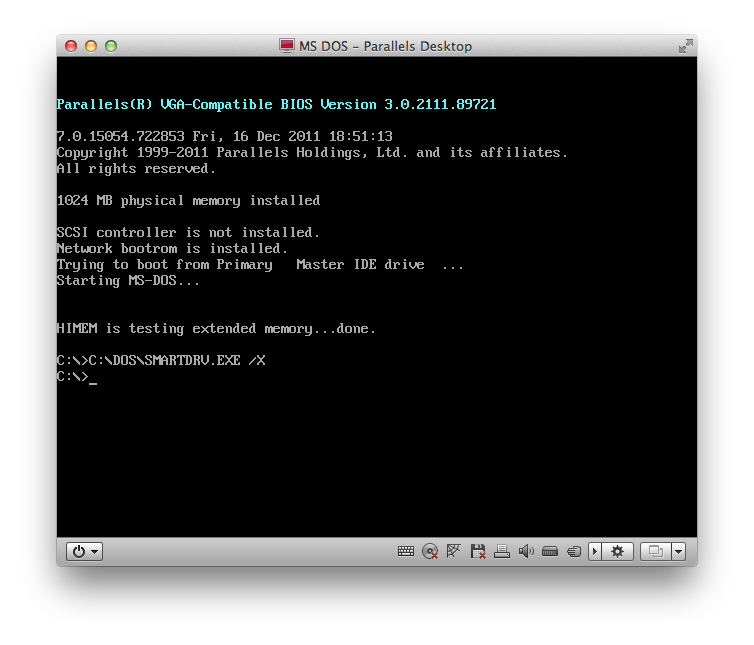Image resolution: width=754 pixels, height=645 pixels.
Task: Click the network adapter web icon
Action: pyautogui.click(x=453, y=551)
